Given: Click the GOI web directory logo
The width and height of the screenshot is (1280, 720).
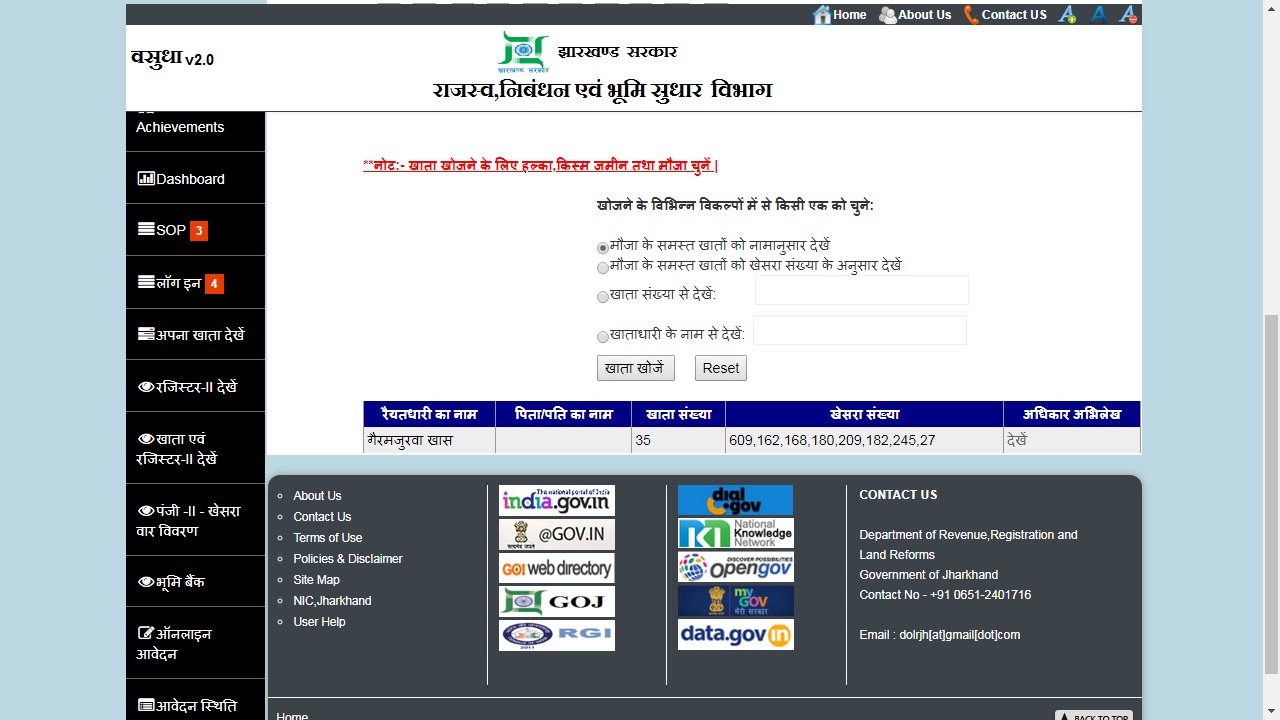Looking at the screenshot, I should (557, 568).
